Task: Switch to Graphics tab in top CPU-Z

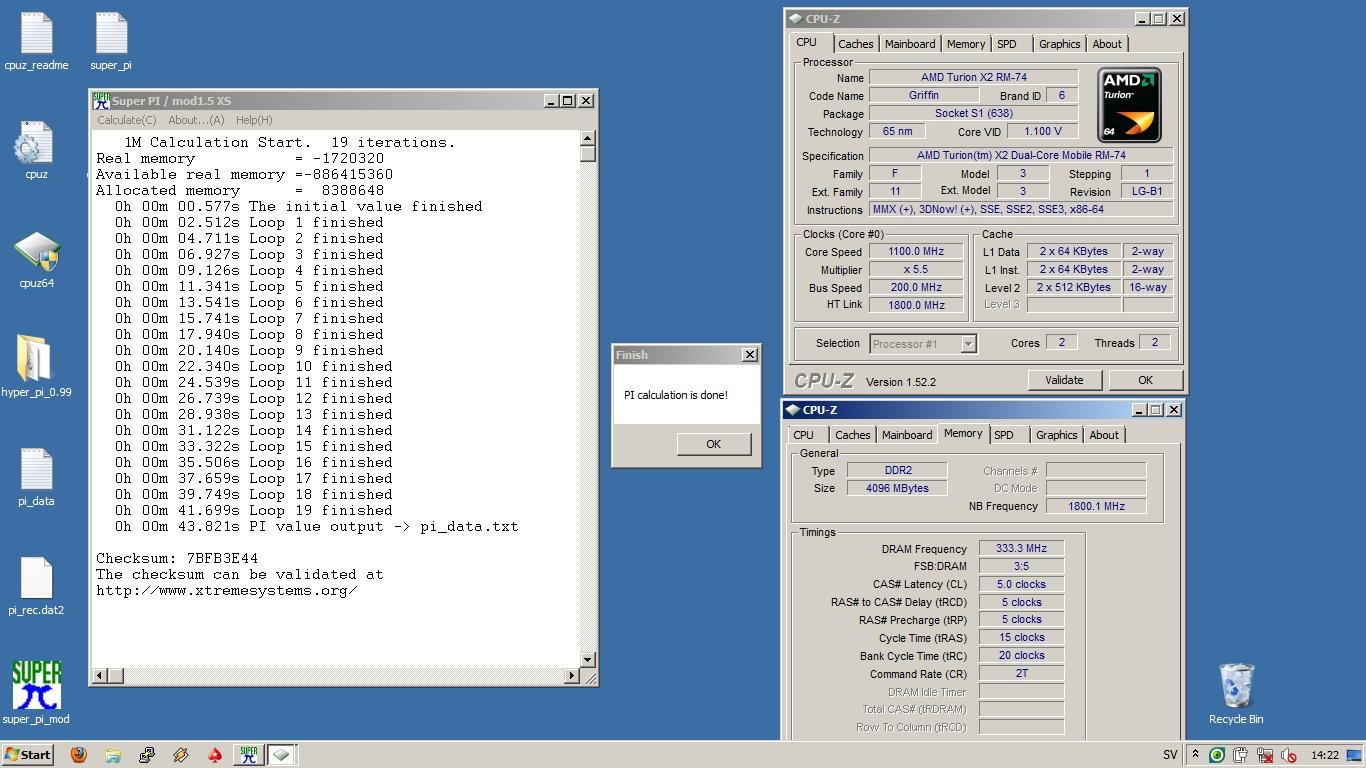Action: [1059, 44]
